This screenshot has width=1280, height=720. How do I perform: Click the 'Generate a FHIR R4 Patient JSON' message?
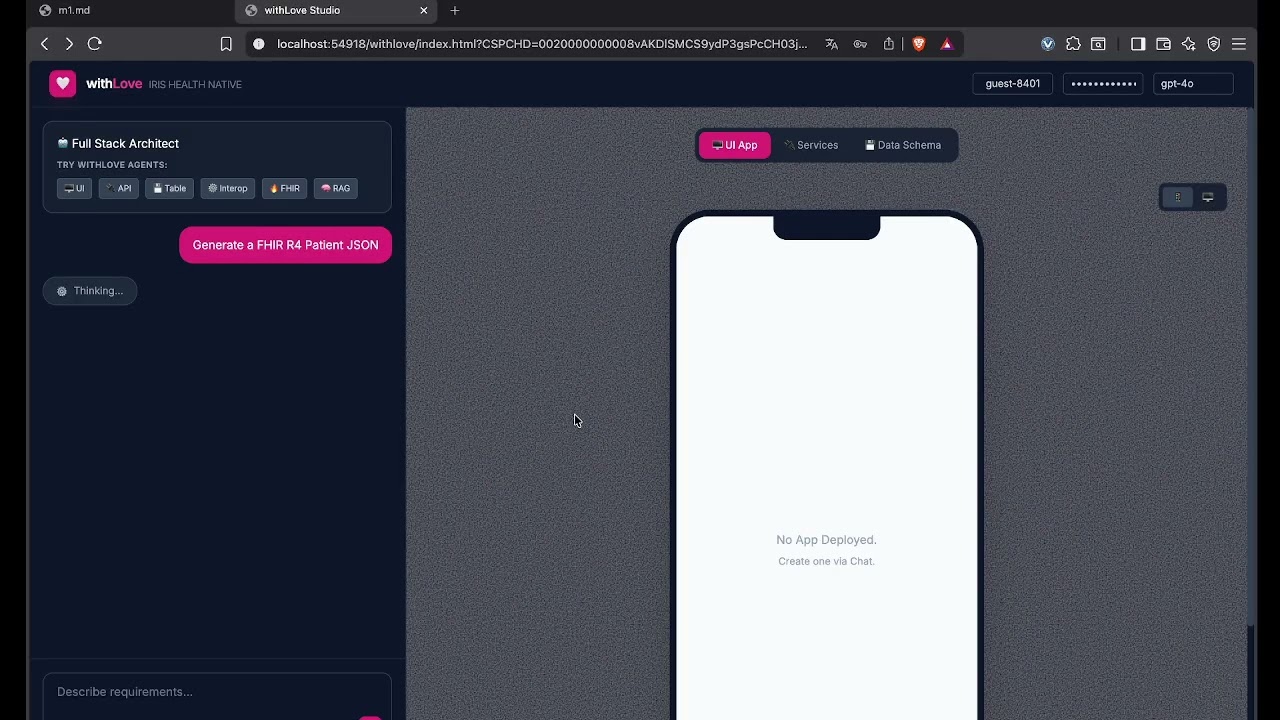click(285, 245)
